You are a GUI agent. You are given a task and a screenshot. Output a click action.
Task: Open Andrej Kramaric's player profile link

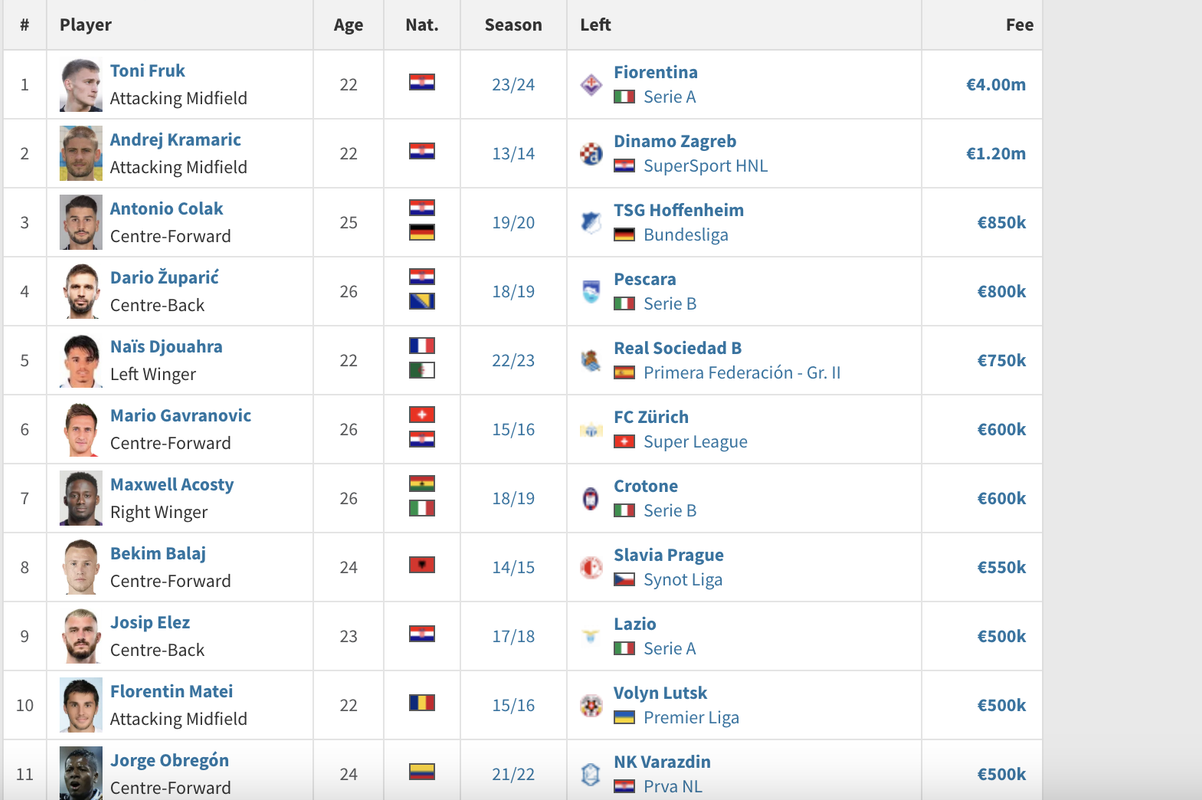click(x=175, y=140)
